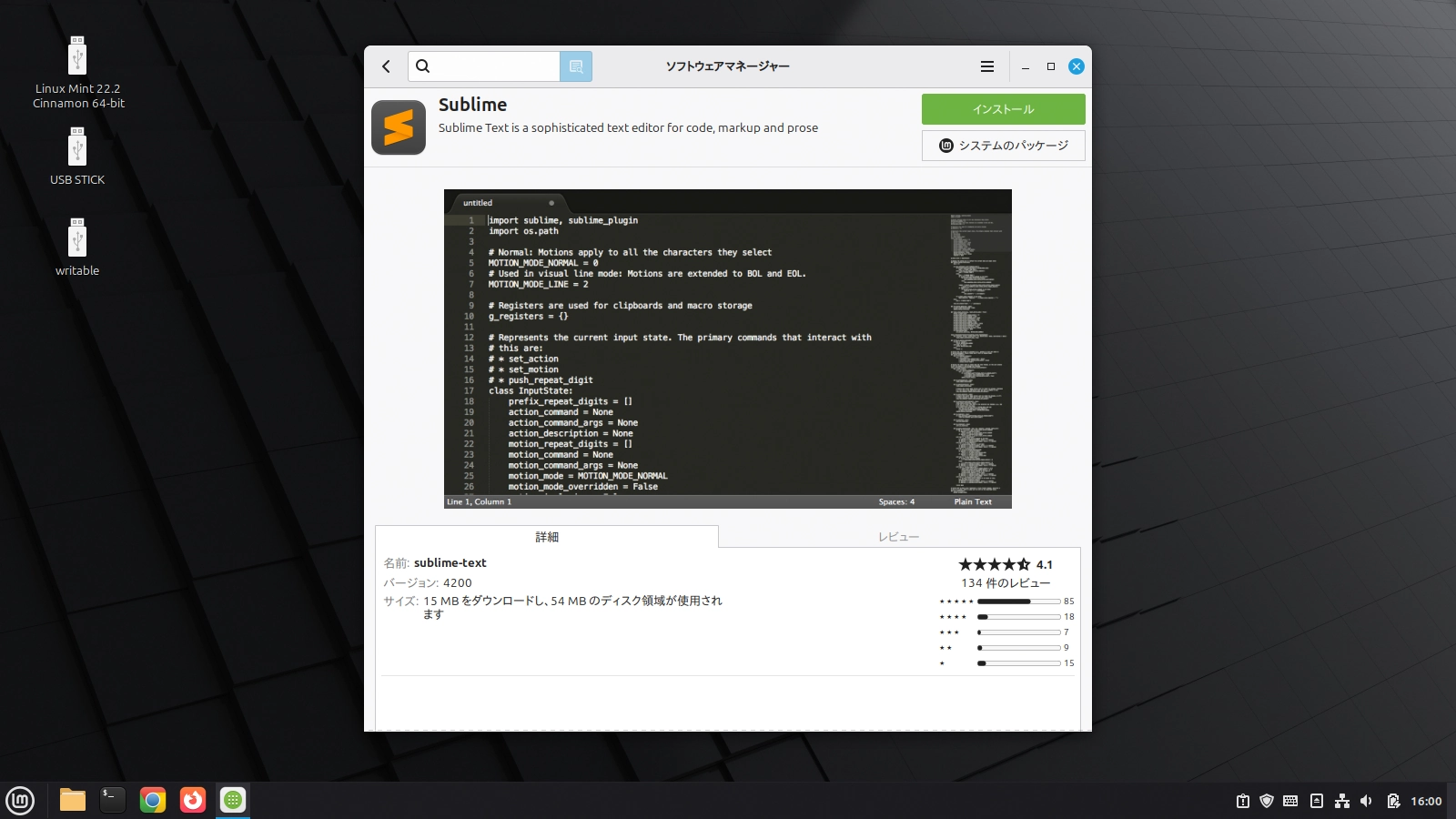Open removable drives eject tray icon

1317,802
